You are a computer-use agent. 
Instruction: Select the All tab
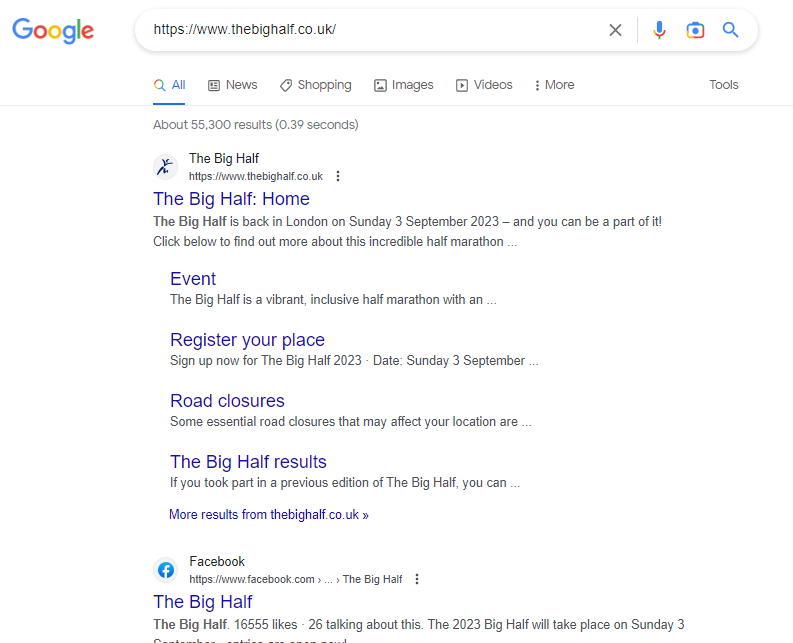pos(169,85)
